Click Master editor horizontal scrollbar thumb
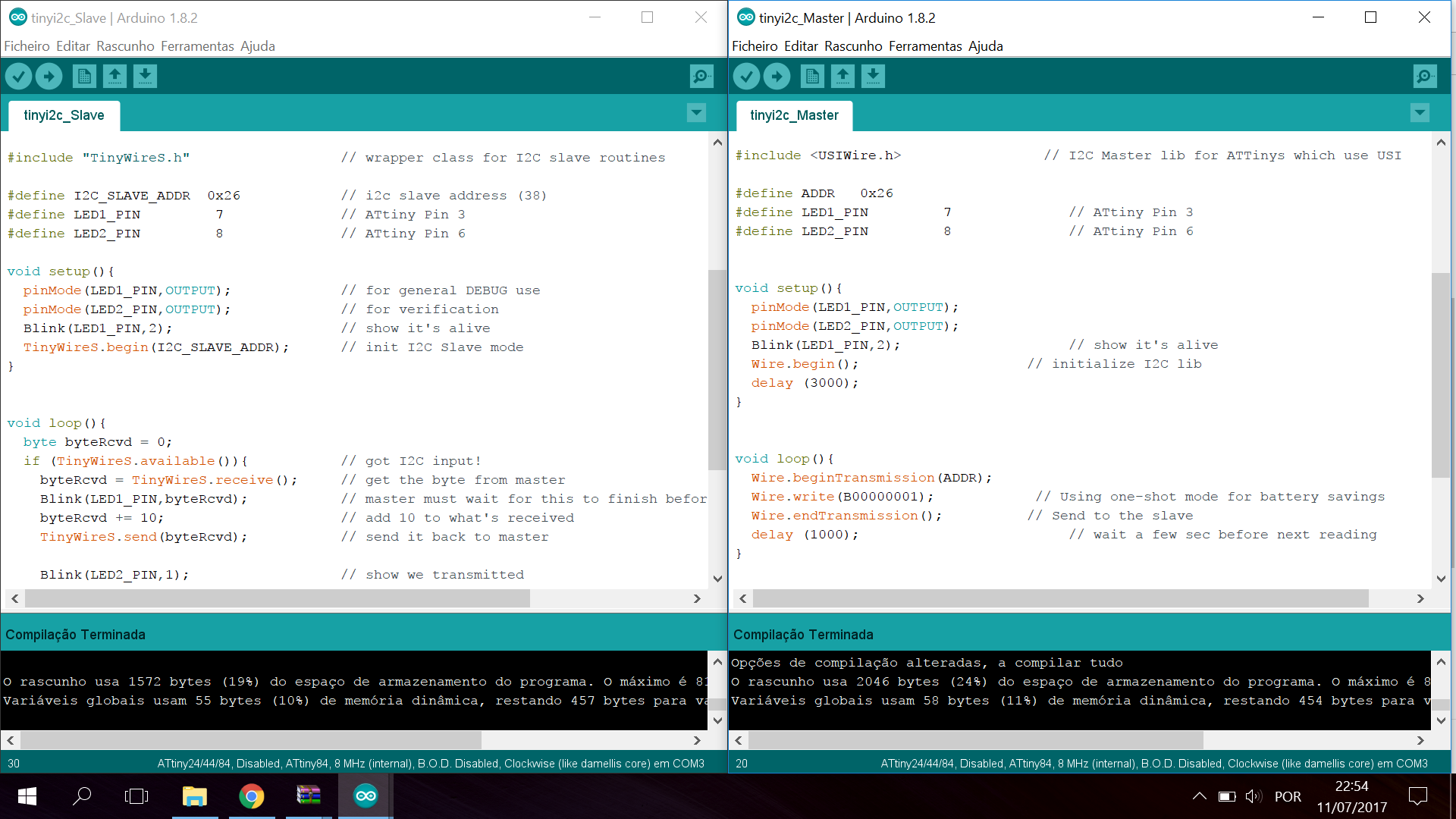 (1061, 598)
